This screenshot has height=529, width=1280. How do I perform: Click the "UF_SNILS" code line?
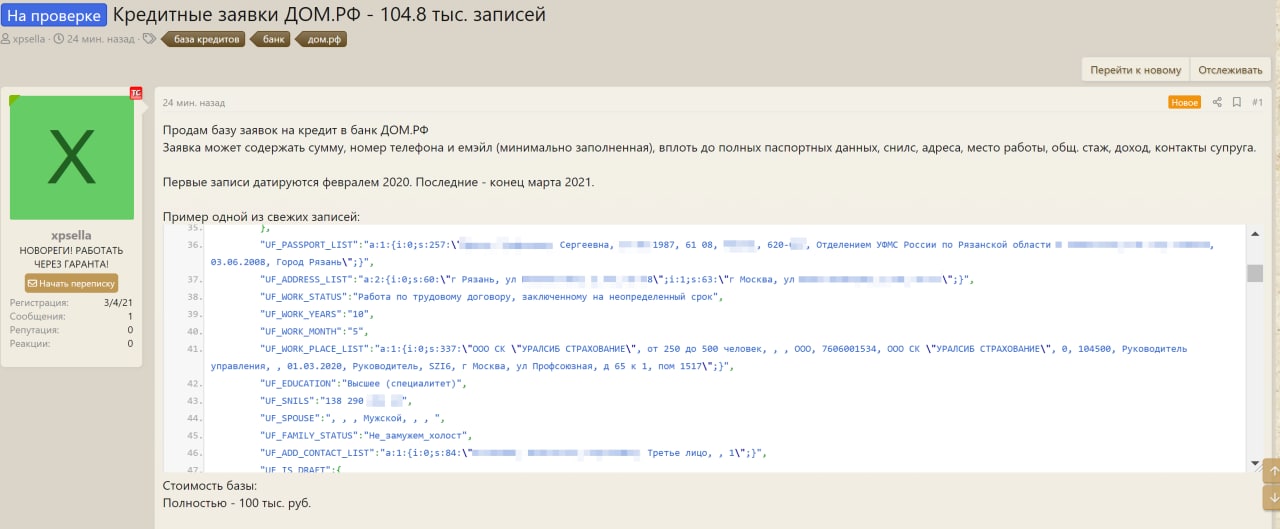pos(335,400)
